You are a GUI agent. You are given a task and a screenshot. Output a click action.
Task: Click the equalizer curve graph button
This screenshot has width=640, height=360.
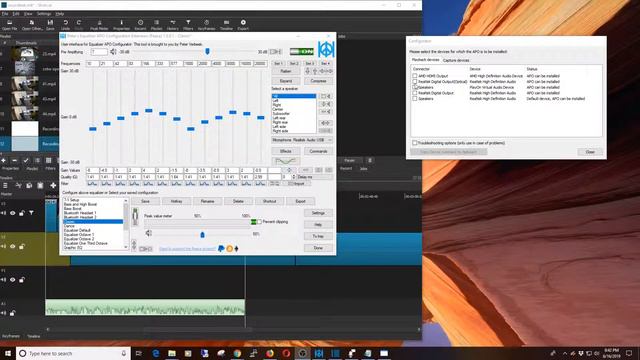pos(286,161)
